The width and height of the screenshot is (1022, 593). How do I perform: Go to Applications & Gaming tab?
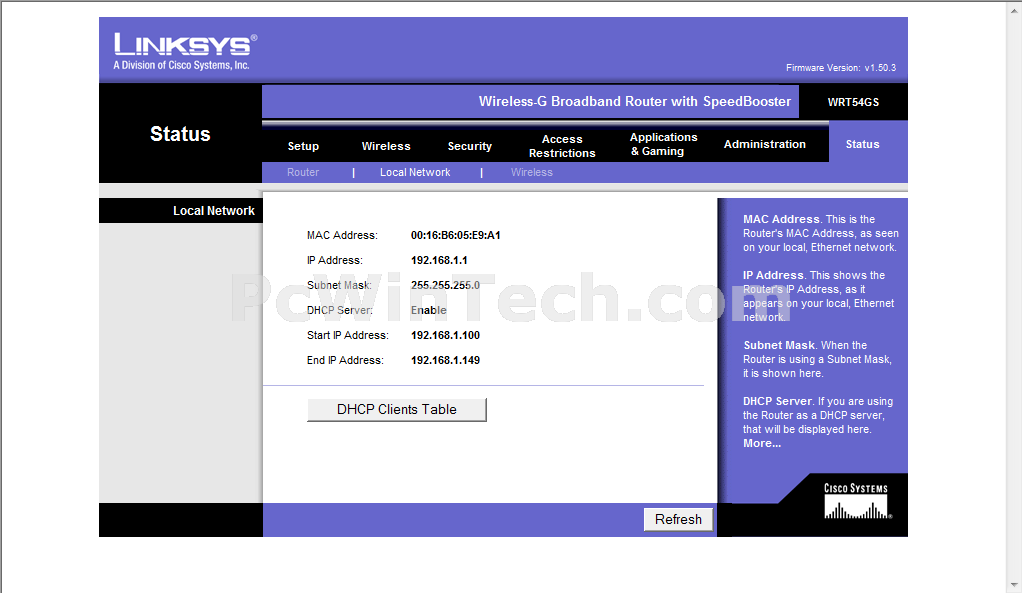663,144
